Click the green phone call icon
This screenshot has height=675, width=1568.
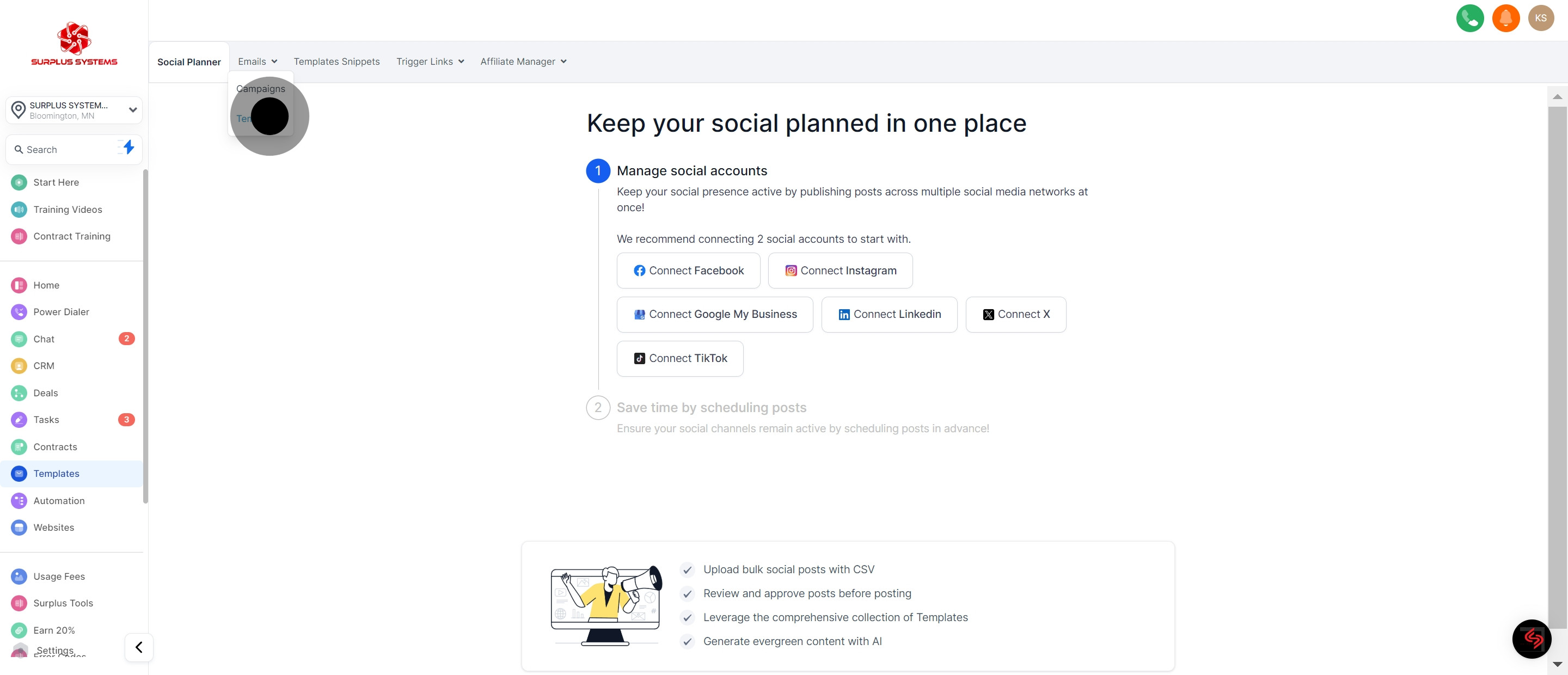coord(1469,19)
